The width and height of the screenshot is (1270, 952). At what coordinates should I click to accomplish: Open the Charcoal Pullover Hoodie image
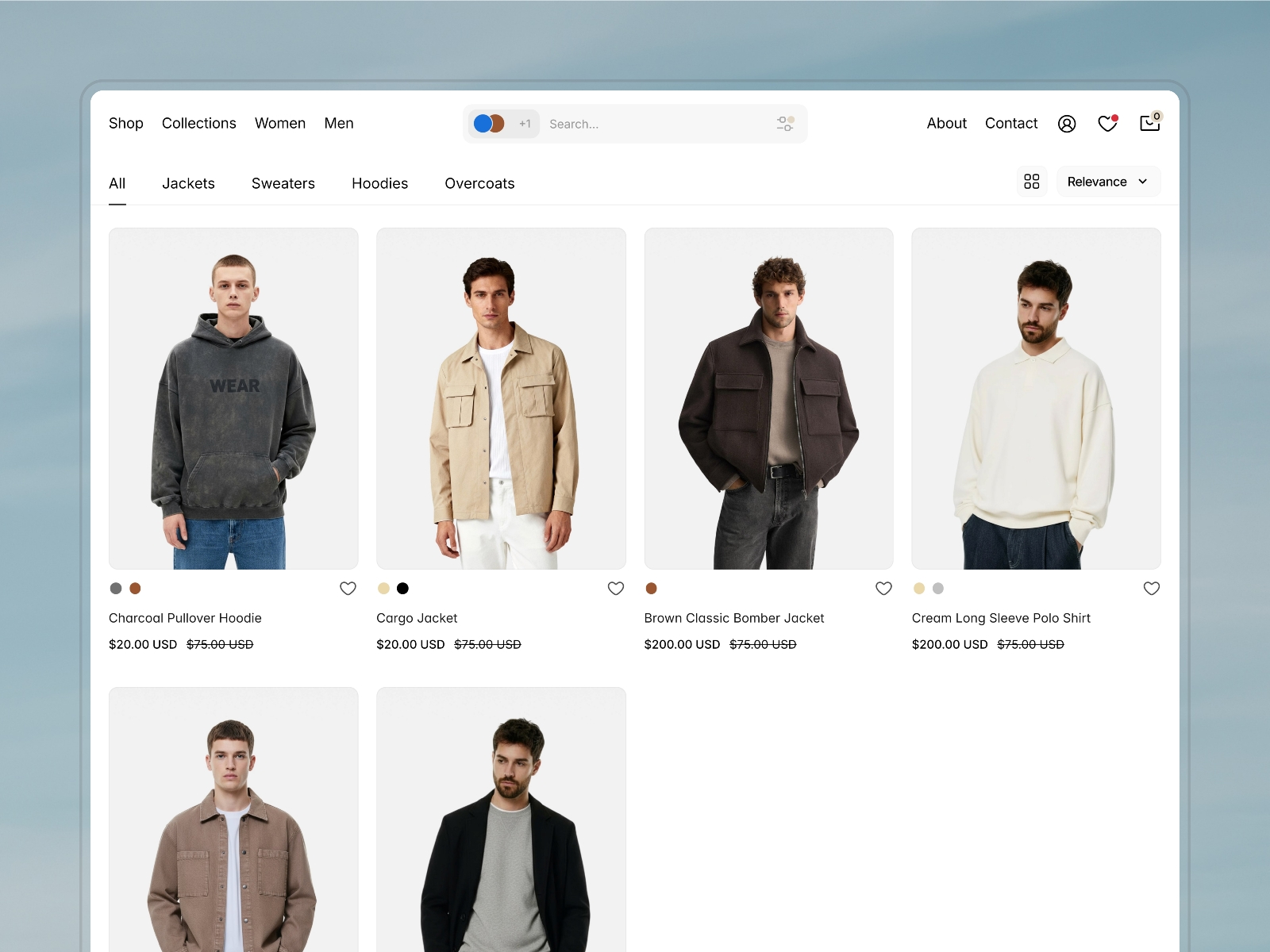click(233, 398)
